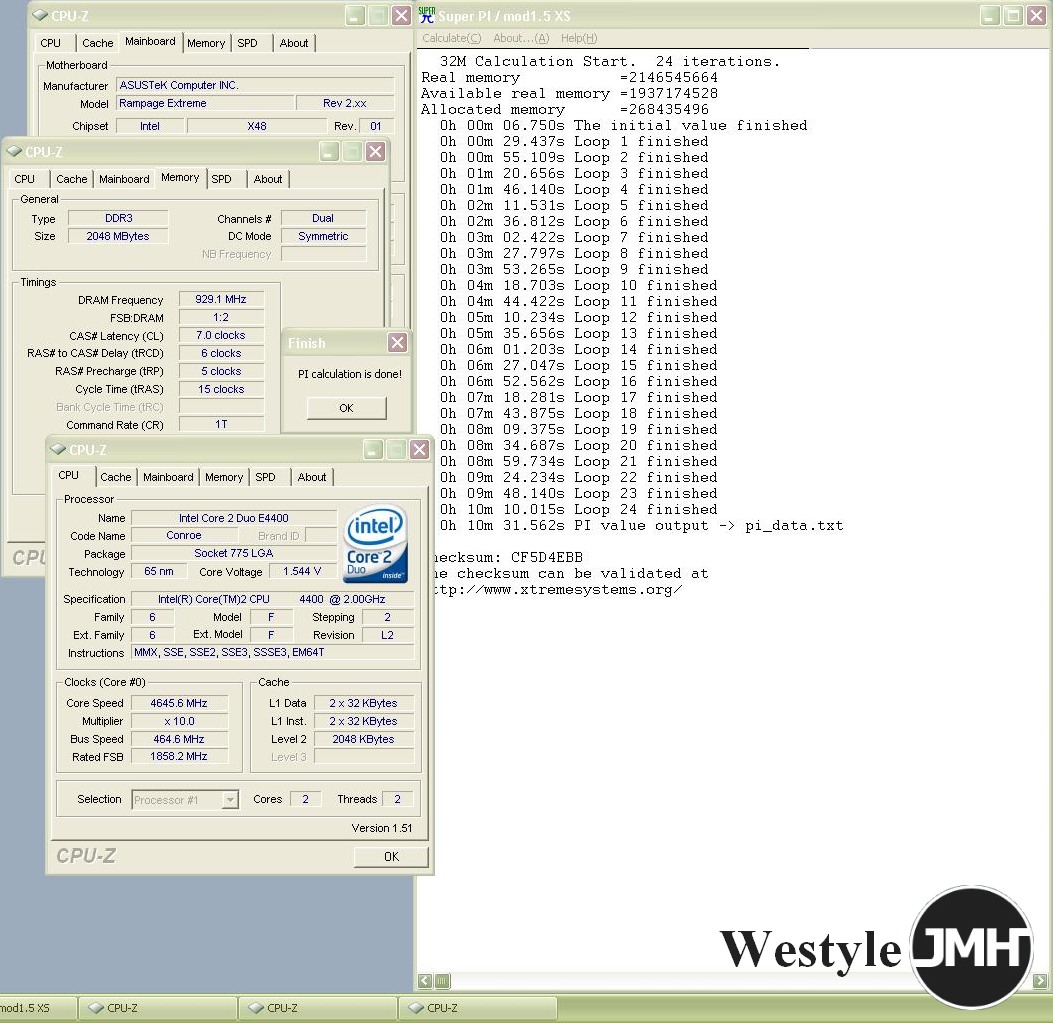
Task: Click the Name field Intel Core 2 Duo E4400
Action: (234, 518)
